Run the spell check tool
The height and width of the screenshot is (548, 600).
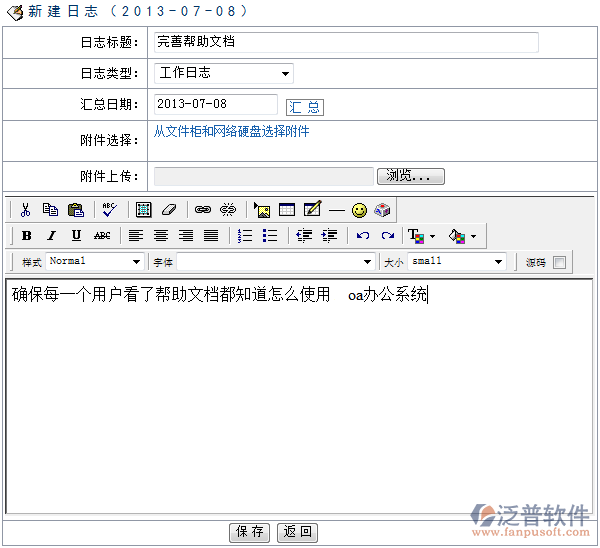(x=108, y=210)
